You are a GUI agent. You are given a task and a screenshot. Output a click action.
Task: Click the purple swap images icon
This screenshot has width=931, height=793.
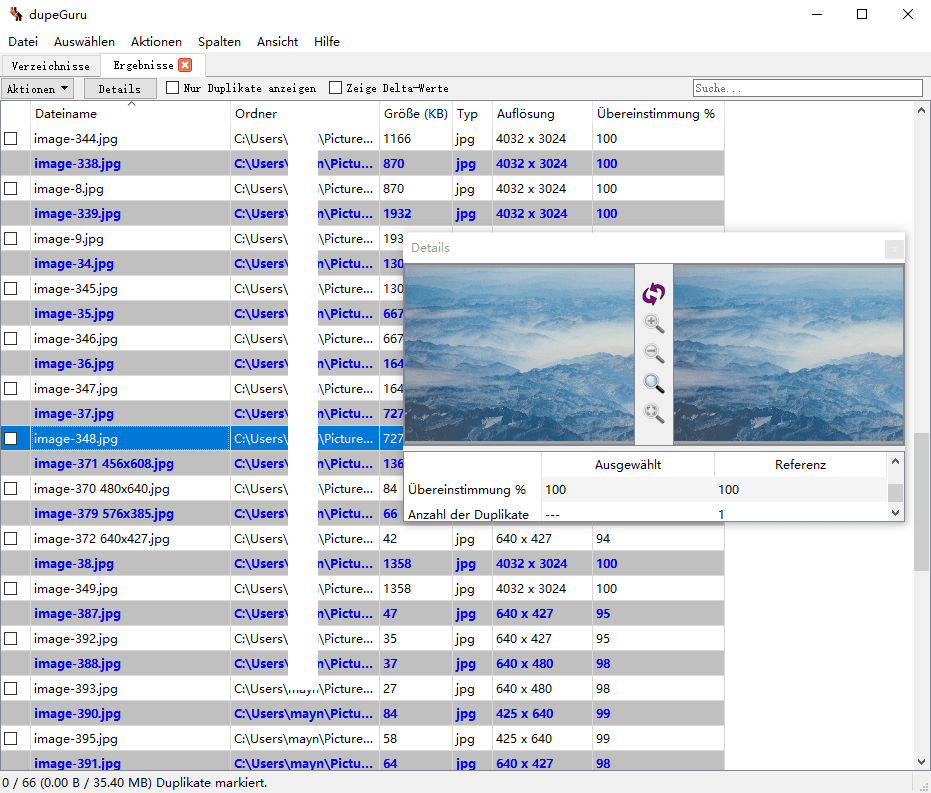coord(653,293)
